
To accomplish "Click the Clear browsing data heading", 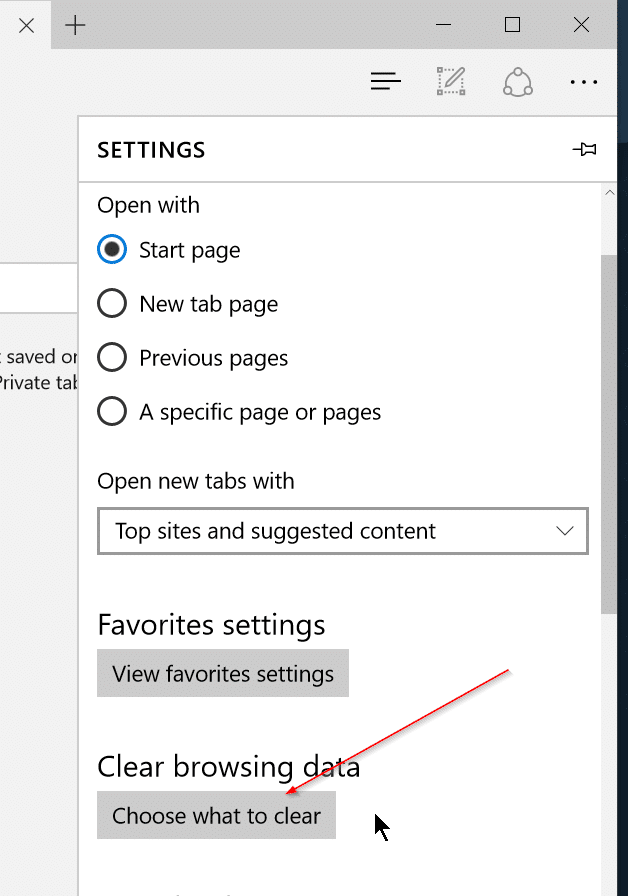I will click(229, 766).
